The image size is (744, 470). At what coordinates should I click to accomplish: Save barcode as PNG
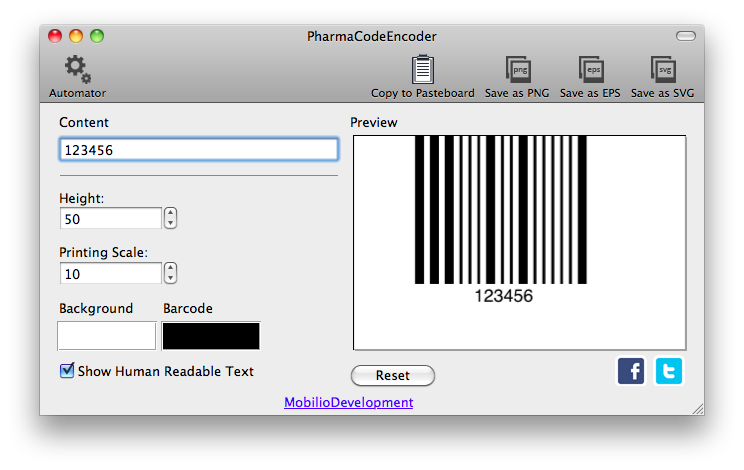point(517,70)
